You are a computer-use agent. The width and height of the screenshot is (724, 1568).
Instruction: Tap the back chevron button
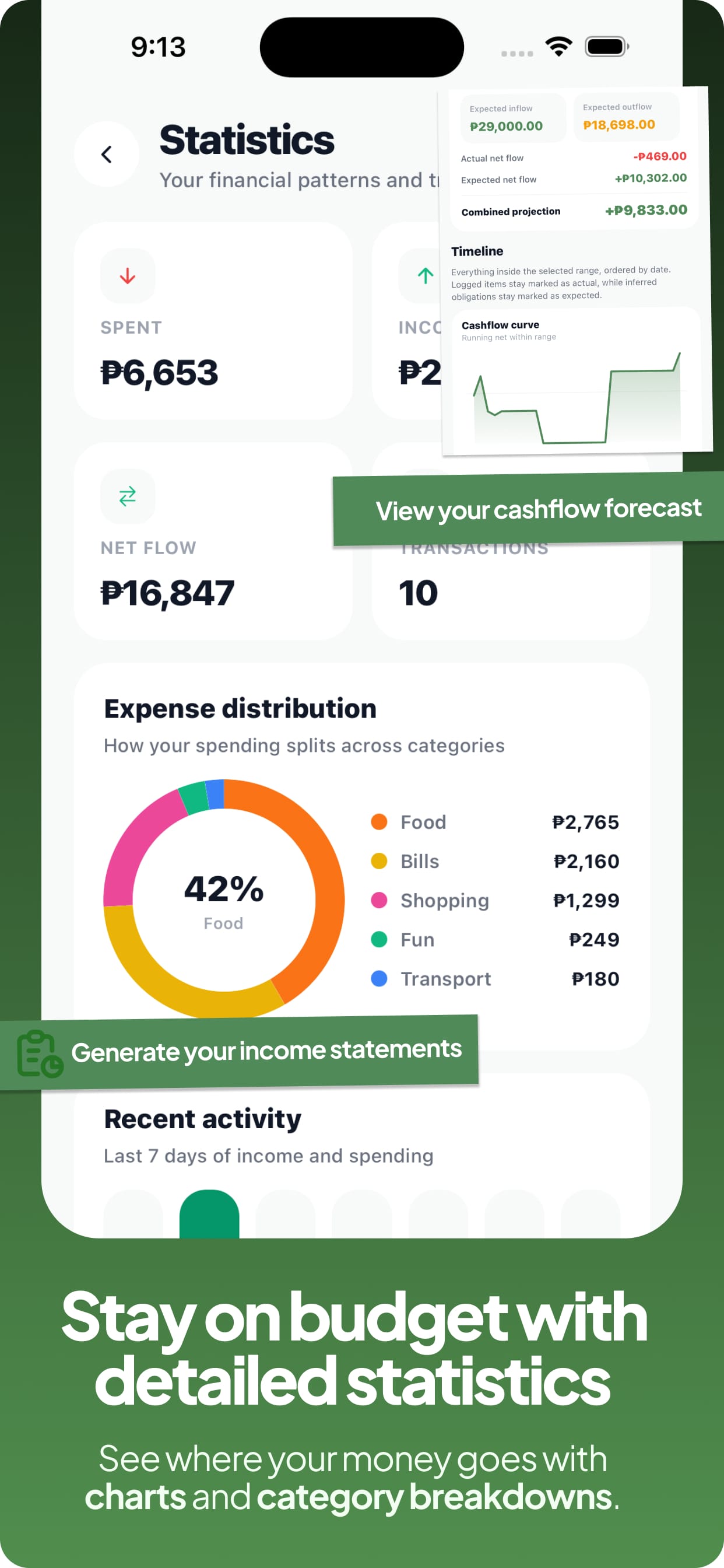coord(107,155)
